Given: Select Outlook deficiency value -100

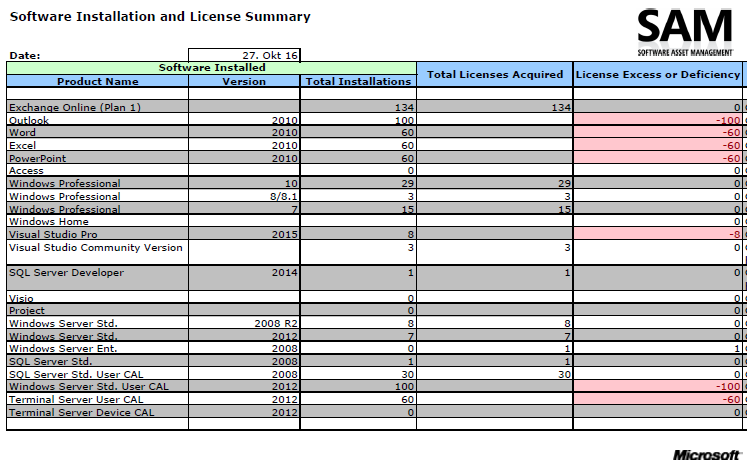Looking at the screenshot, I should pos(658,120).
